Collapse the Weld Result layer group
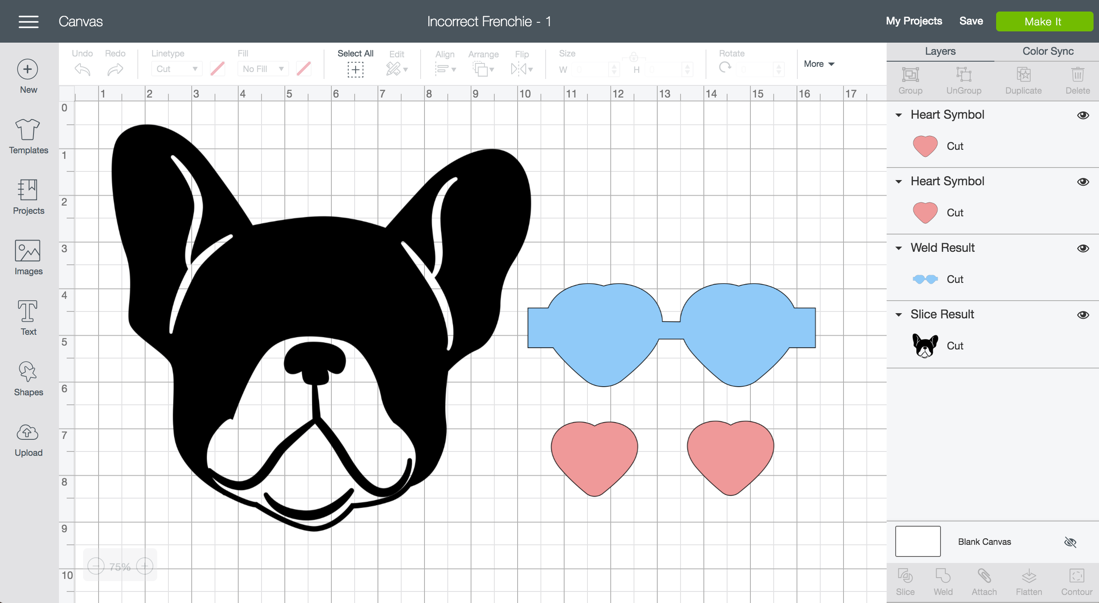This screenshot has width=1099, height=603. pos(899,248)
